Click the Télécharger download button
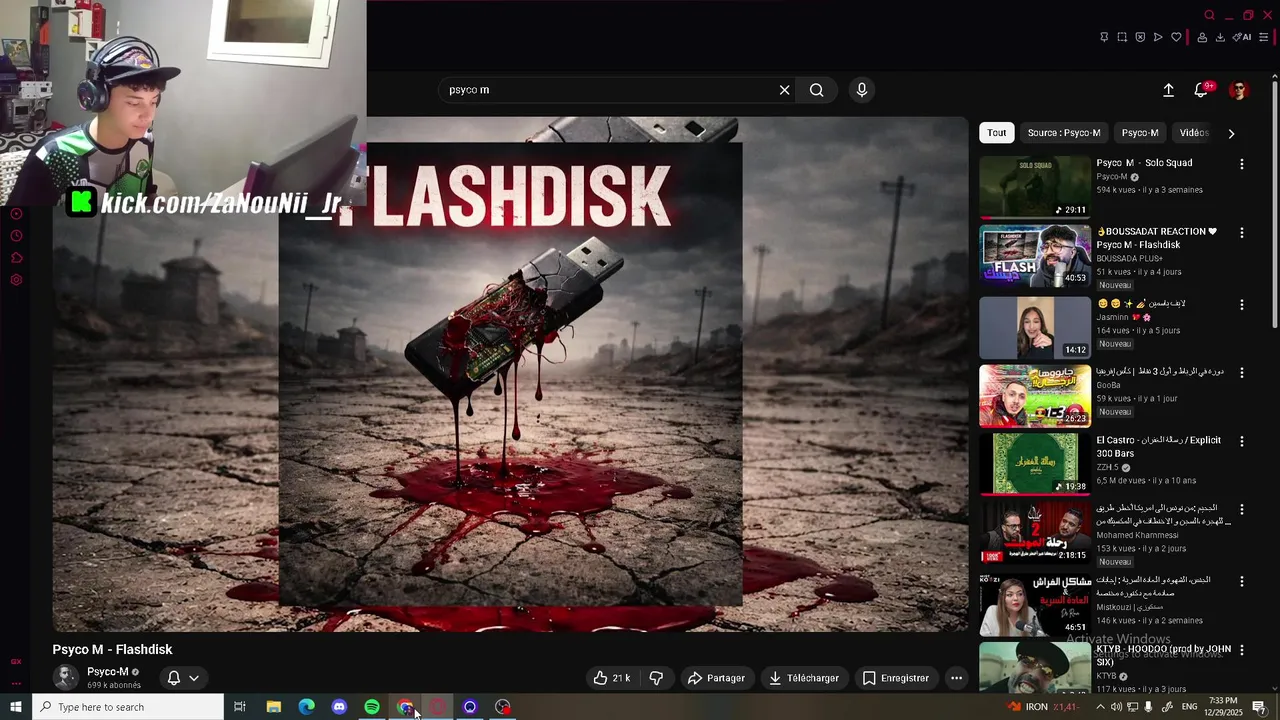The height and width of the screenshot is (720, 1280). pyautogui.click(x=804, y=678)
